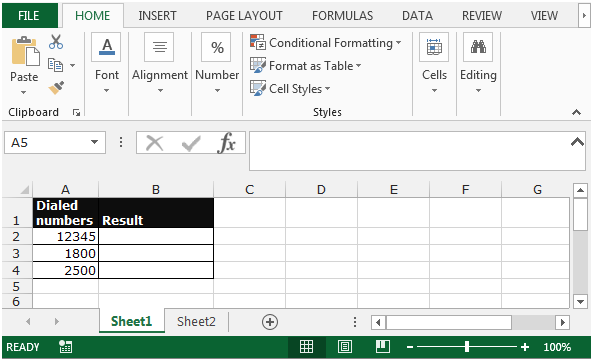Click the zoom slider handle
The image size is (593, 361).
click(467, 347)
